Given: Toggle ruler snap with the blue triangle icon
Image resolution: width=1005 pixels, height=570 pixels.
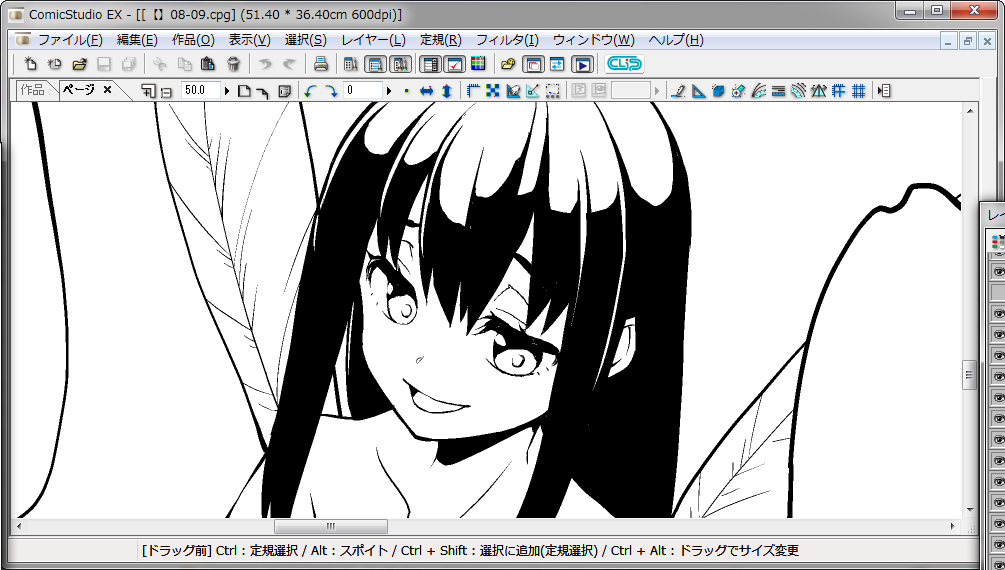Looking at the screenshot, I should (699, 91).
